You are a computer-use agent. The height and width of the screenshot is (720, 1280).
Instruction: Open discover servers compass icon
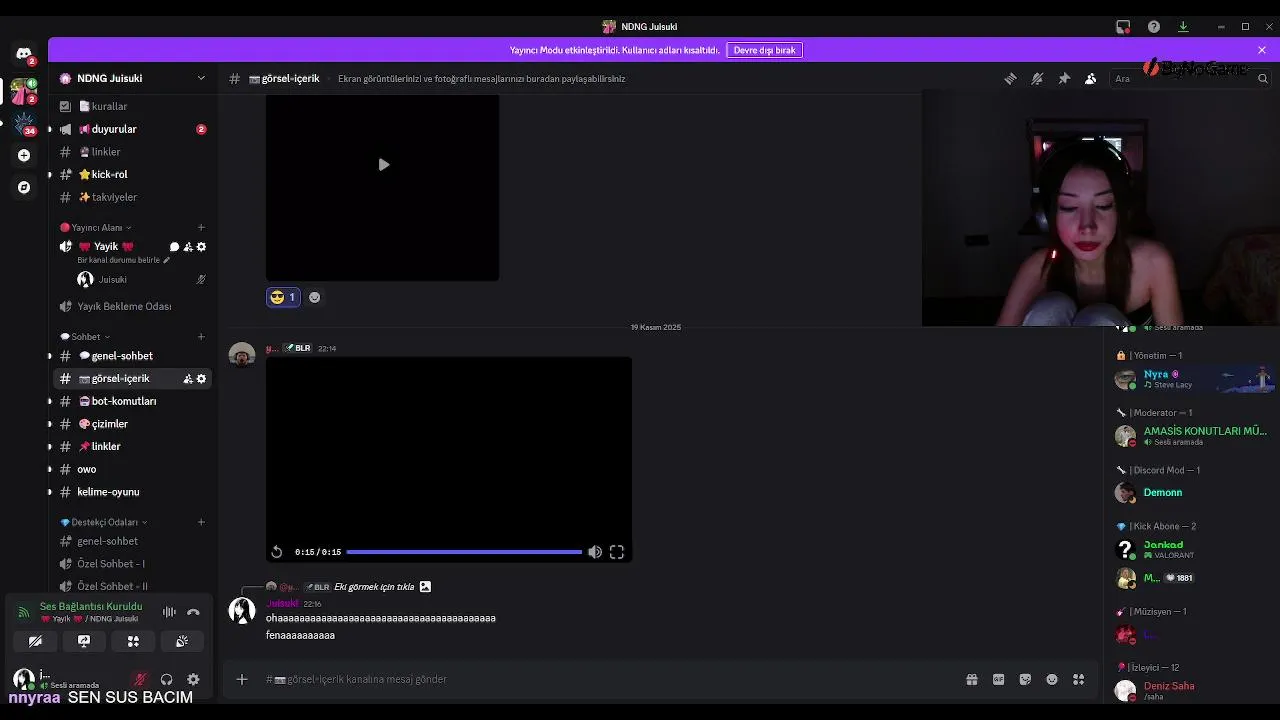click(24, 187)
